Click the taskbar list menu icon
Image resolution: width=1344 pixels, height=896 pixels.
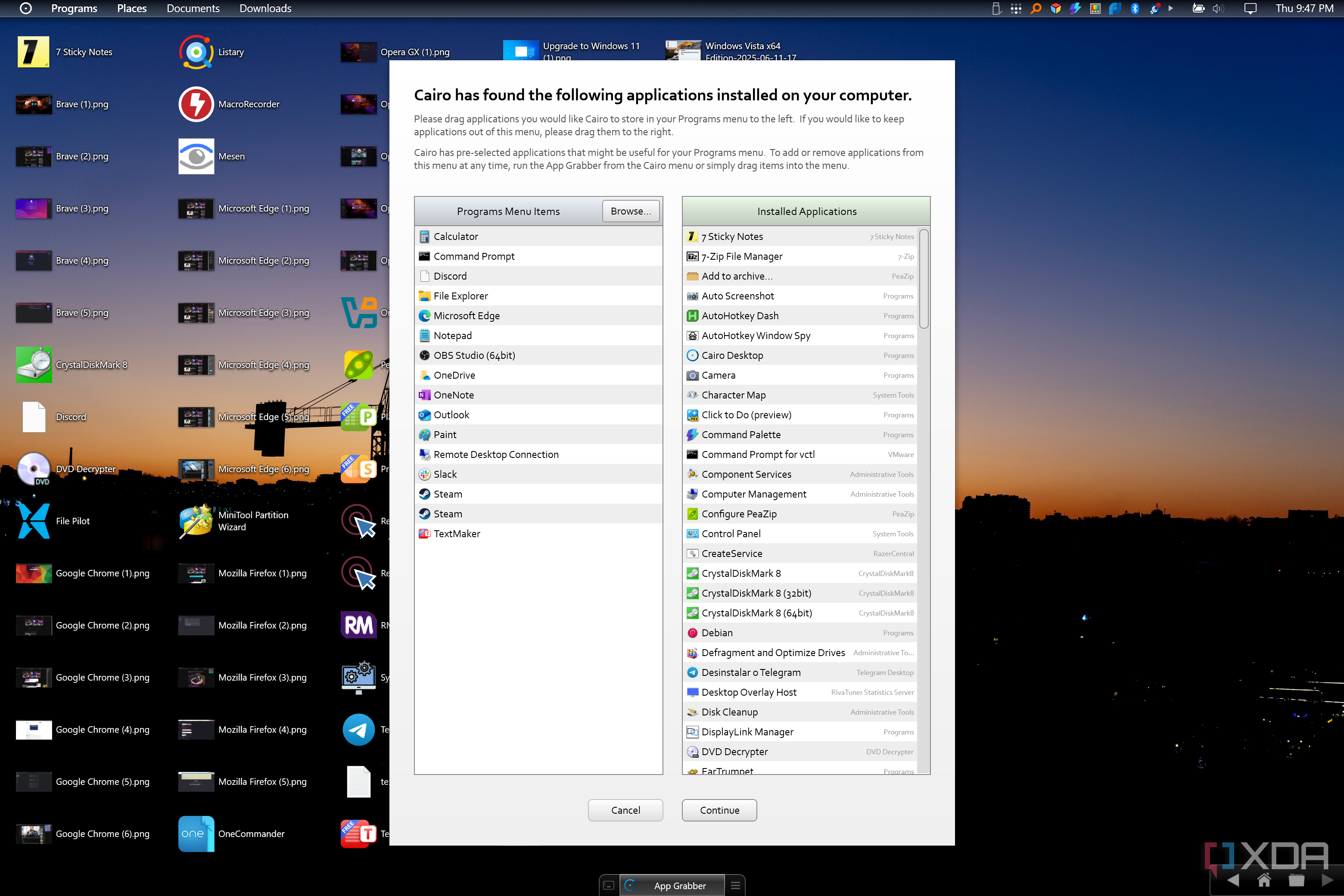click(x=735, y=885)
